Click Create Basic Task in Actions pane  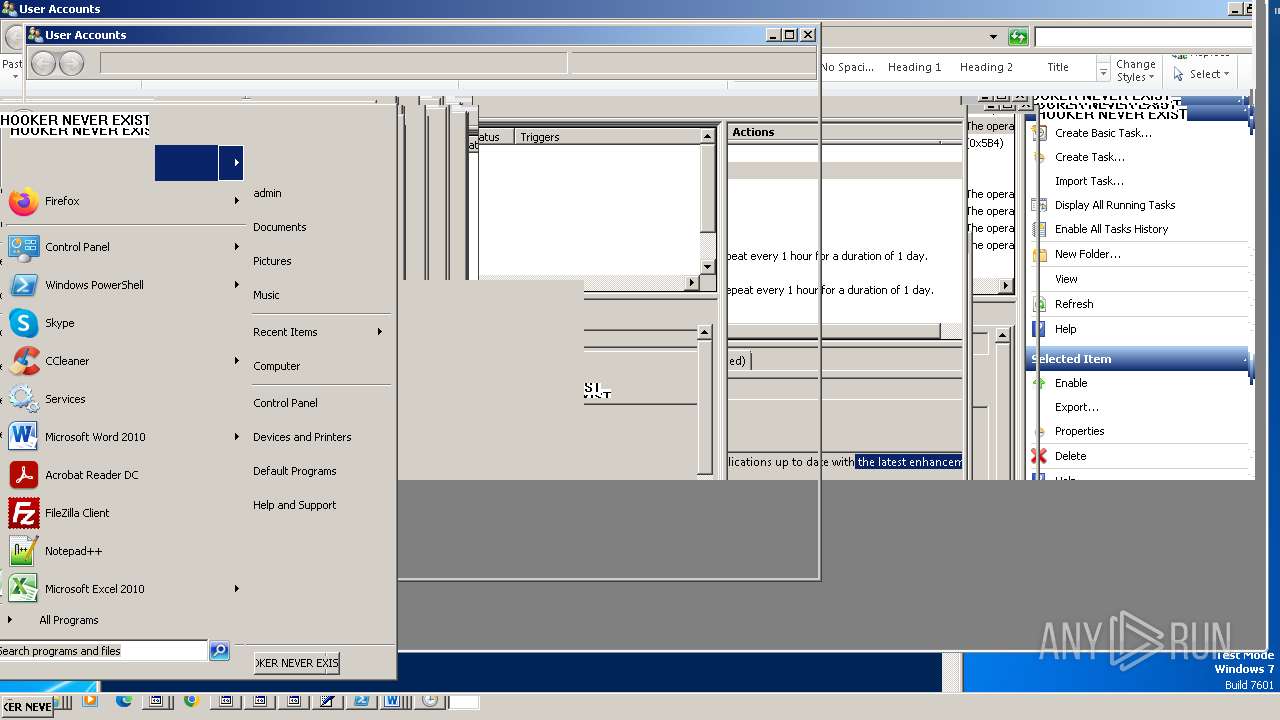pyautogui.click(x=1102, y=133)
